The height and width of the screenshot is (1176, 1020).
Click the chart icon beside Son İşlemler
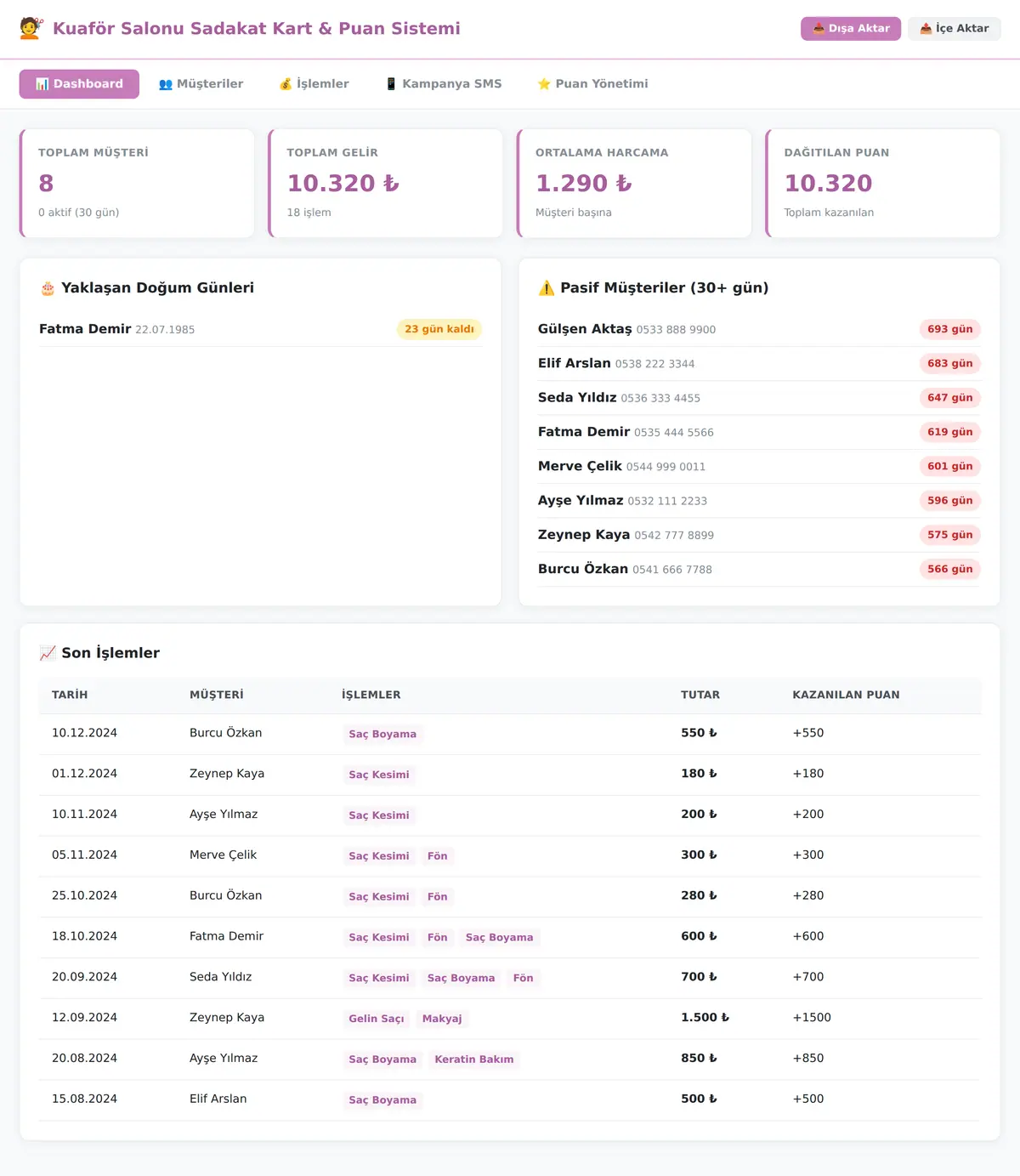(48, 653)
